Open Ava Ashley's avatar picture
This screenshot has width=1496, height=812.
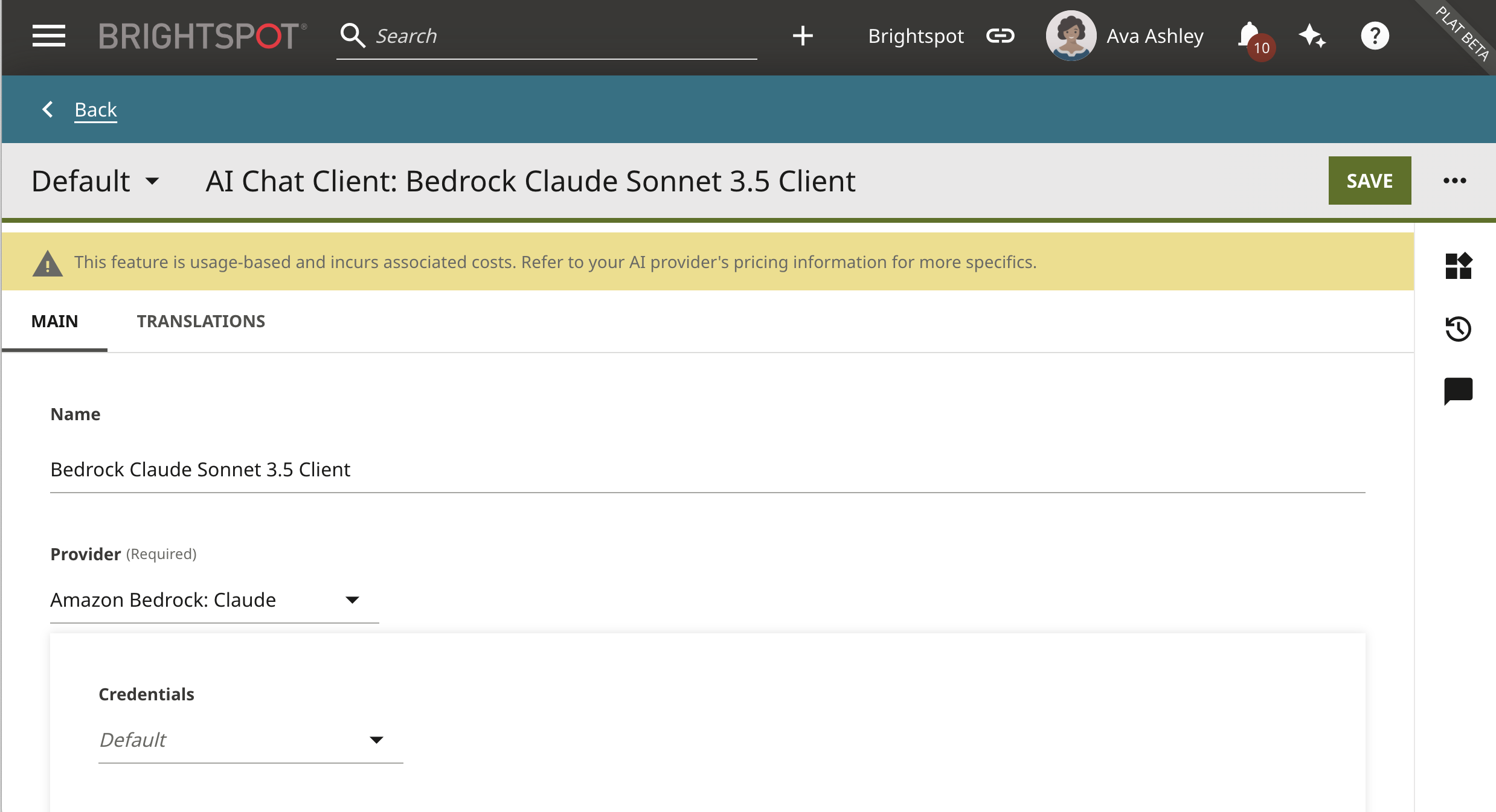coord(1071,36)
